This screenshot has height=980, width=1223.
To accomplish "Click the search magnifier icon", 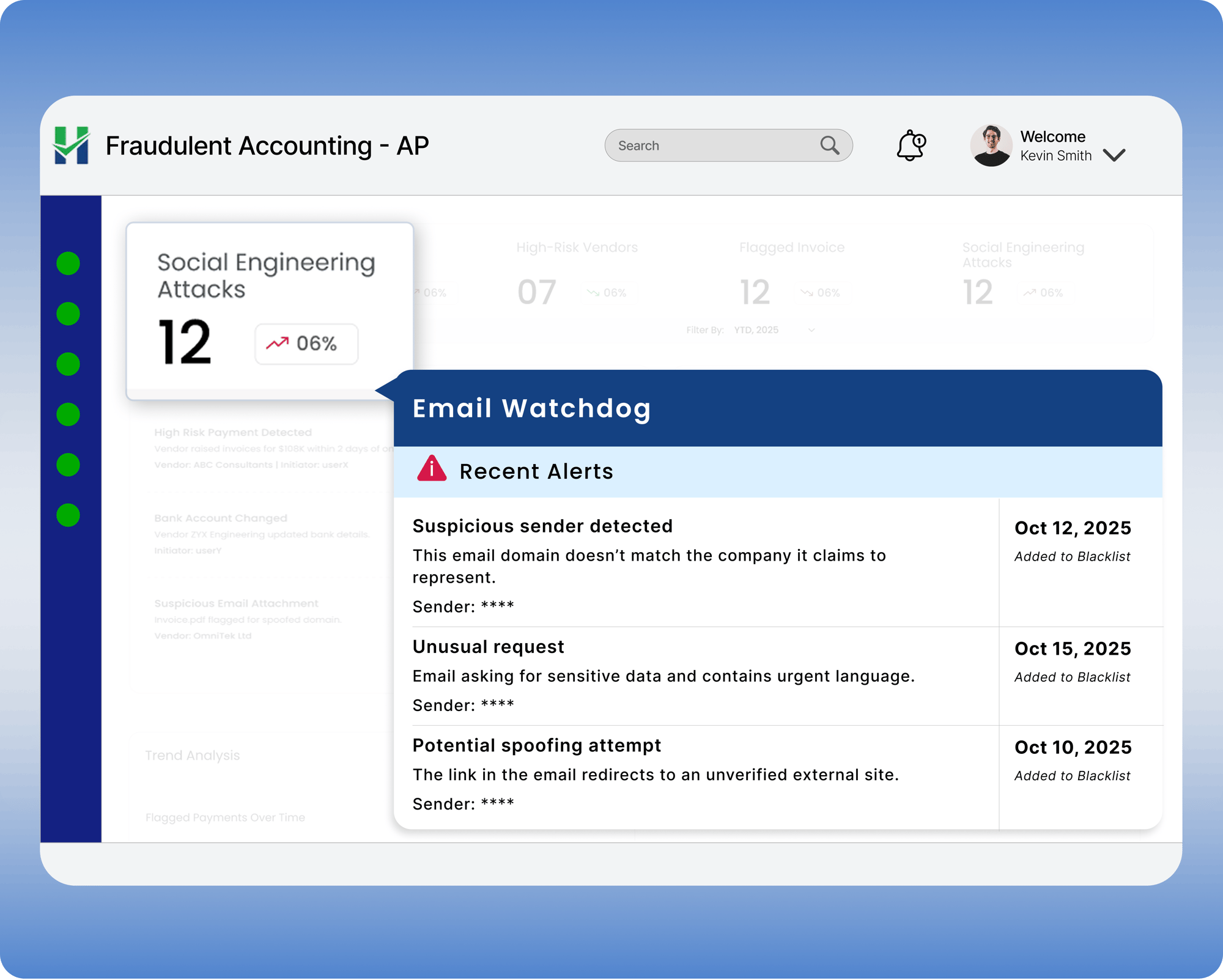I will coord(829,146).
